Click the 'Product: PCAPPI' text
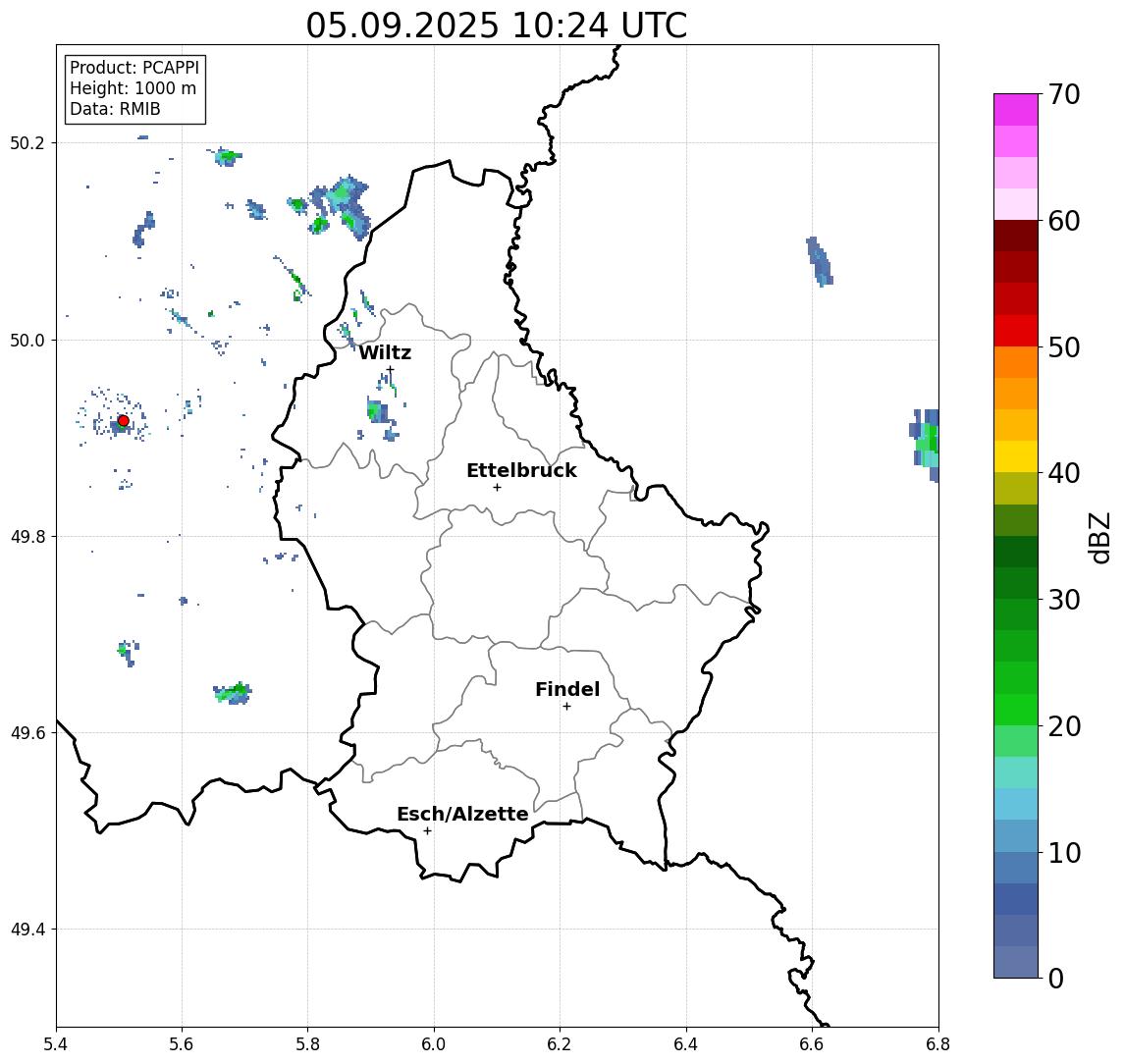The height and width of the screenshot is (1064, 1124). 134,68
